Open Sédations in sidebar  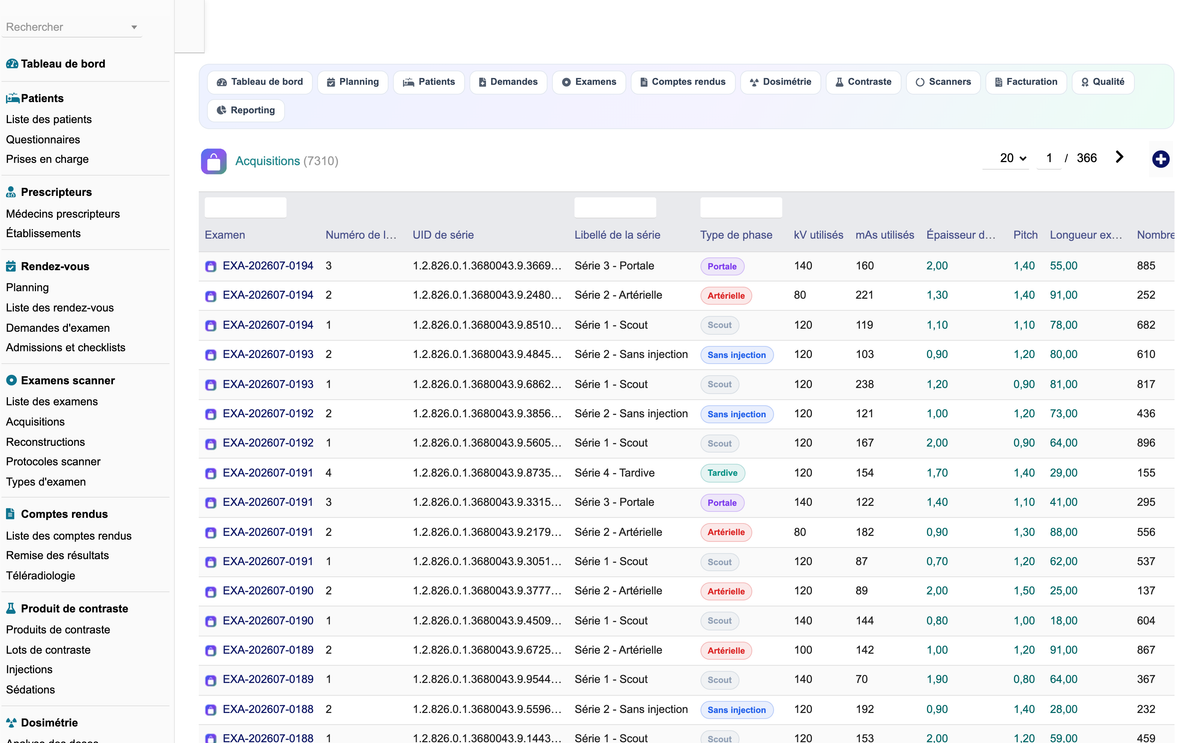coord(31,690)
